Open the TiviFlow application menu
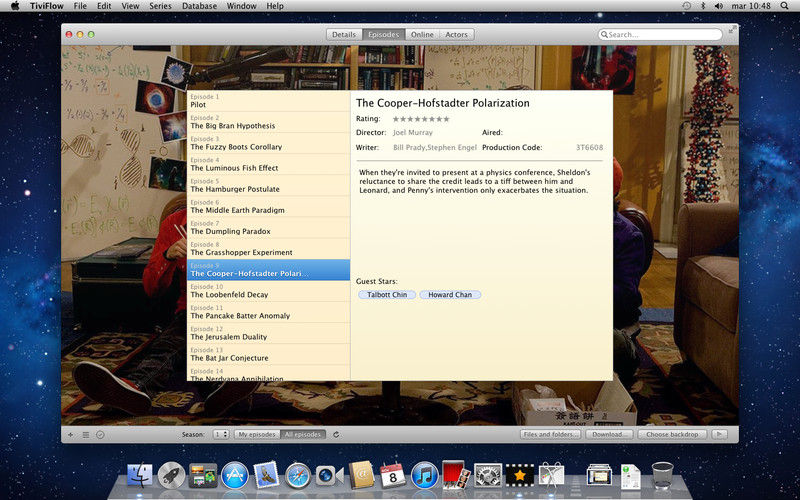 [x=47, y=6]
